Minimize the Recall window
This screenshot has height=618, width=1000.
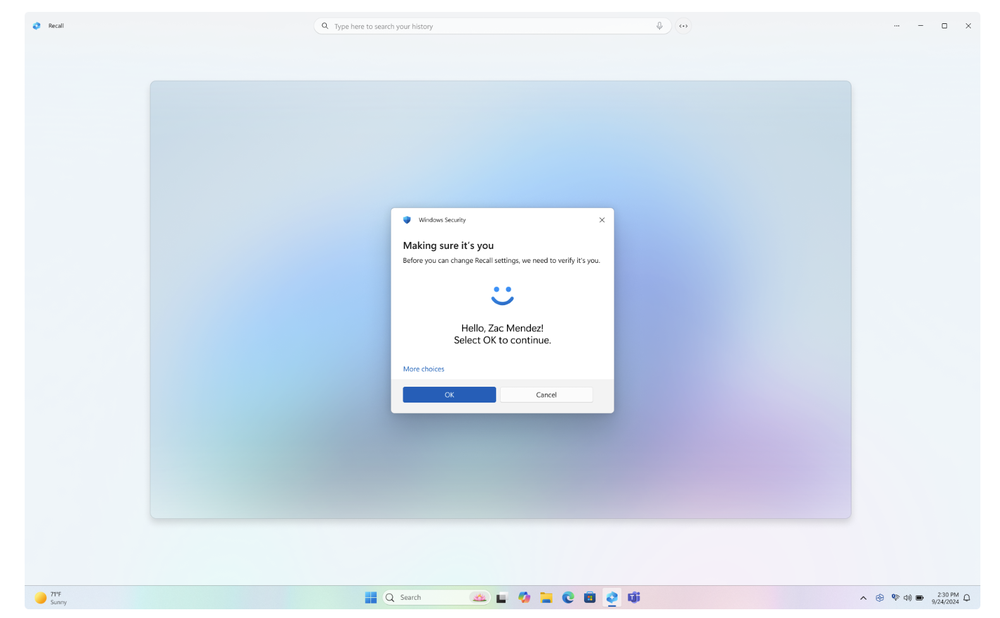(920, 26)
